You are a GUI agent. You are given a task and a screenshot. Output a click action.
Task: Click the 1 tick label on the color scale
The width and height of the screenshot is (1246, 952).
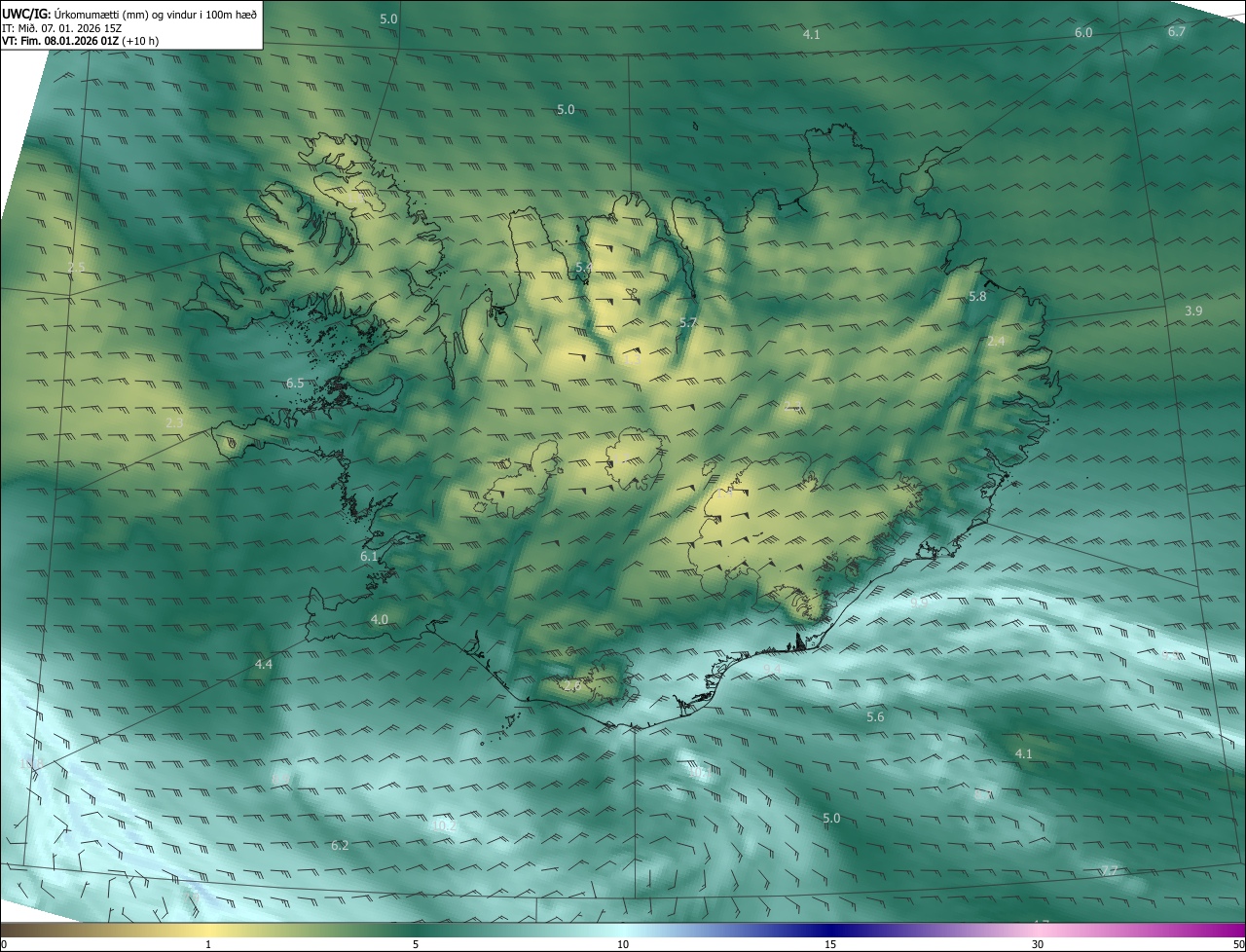coord(208,944)
